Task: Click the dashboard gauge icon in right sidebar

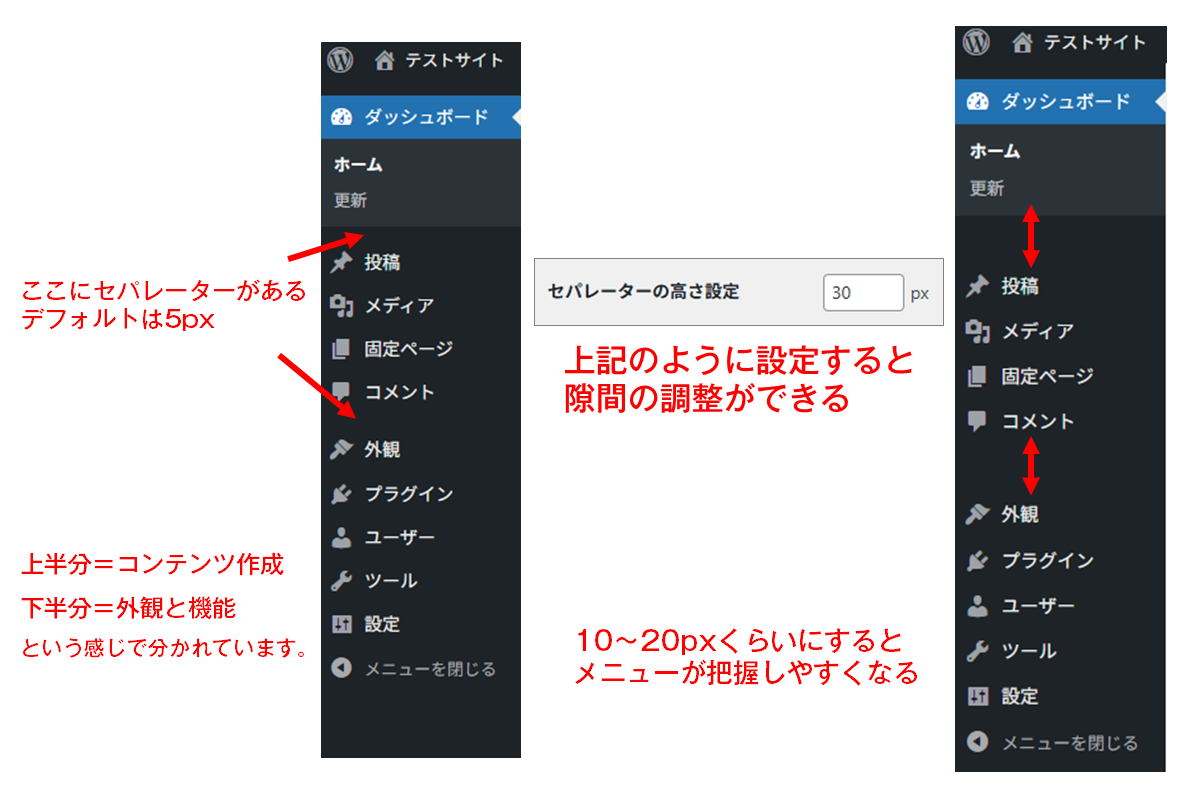Action: coord(978,101)
